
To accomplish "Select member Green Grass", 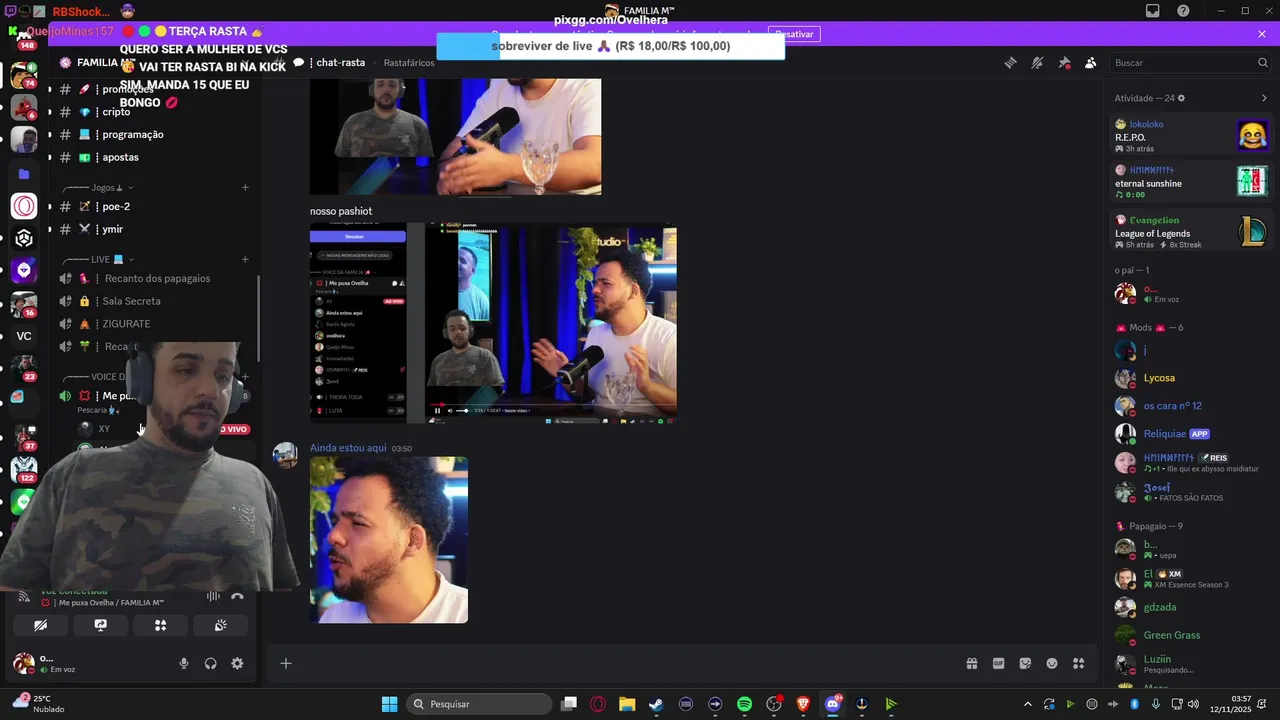I will [1191, 635].
